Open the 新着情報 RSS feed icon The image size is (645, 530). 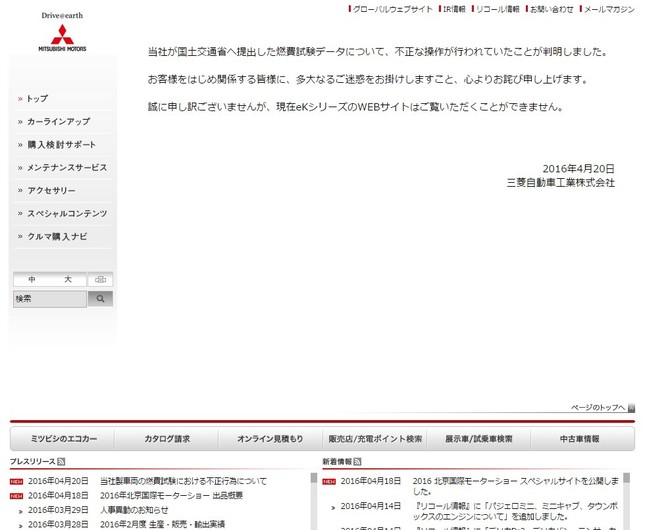click(357, 462)
